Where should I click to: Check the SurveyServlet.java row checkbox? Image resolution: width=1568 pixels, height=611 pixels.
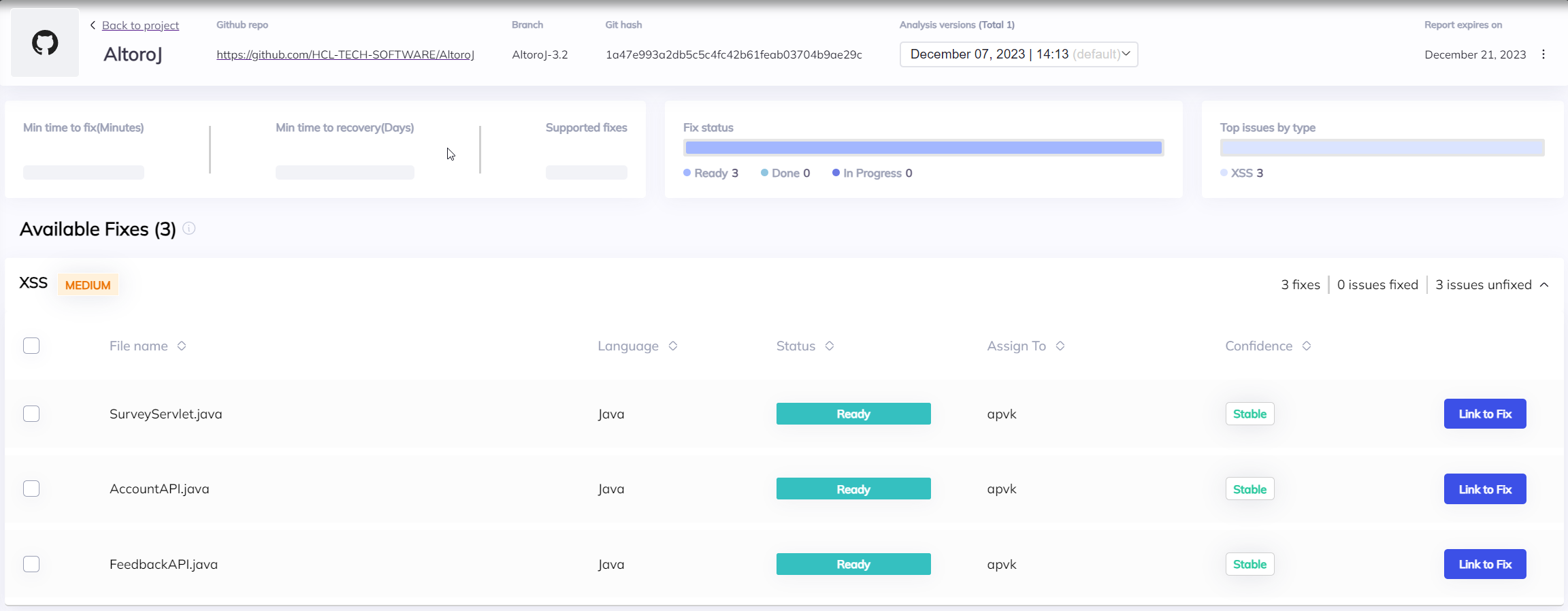(31, 414)
